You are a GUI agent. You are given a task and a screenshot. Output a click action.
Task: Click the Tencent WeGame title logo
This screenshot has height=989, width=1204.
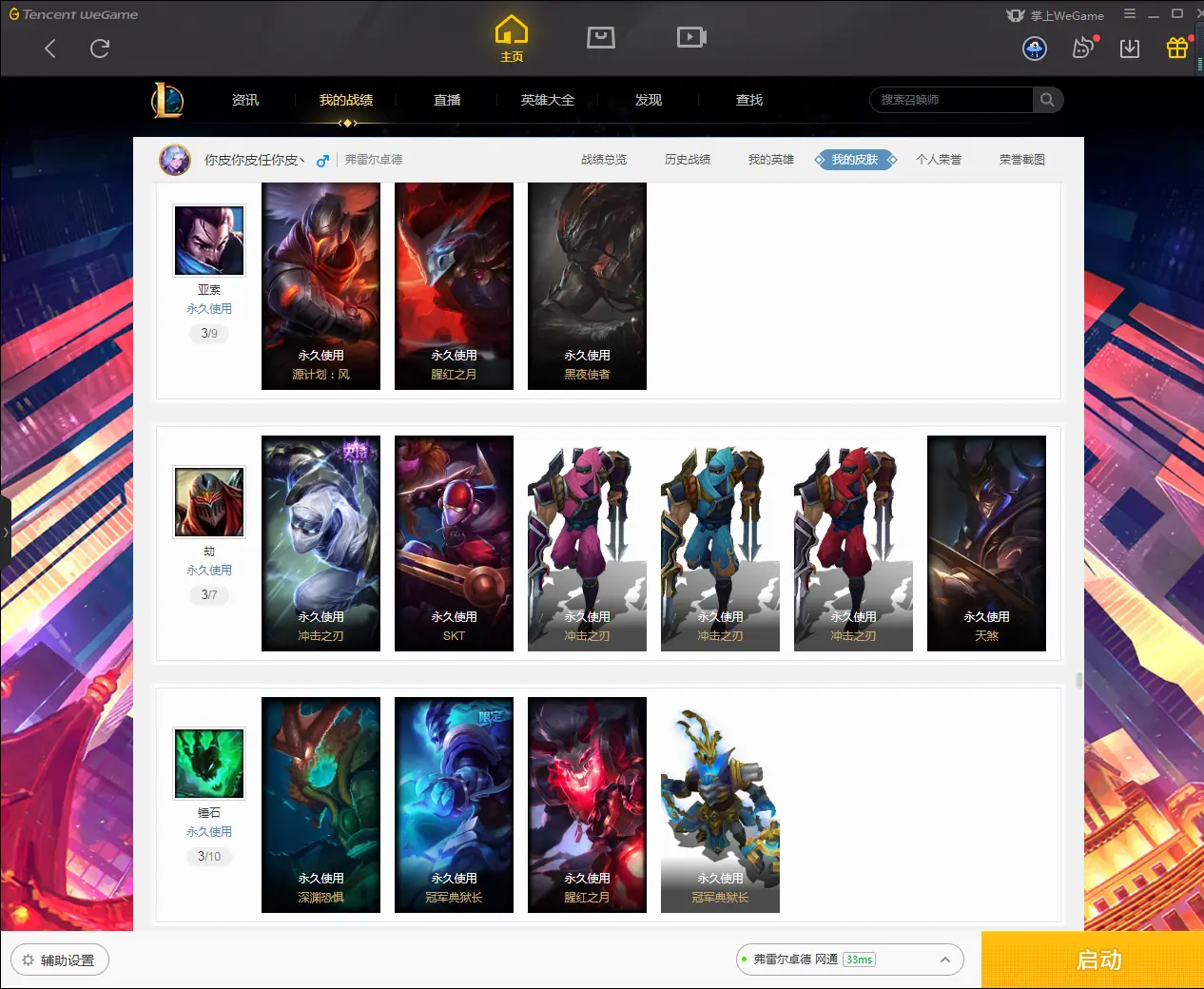73,14
